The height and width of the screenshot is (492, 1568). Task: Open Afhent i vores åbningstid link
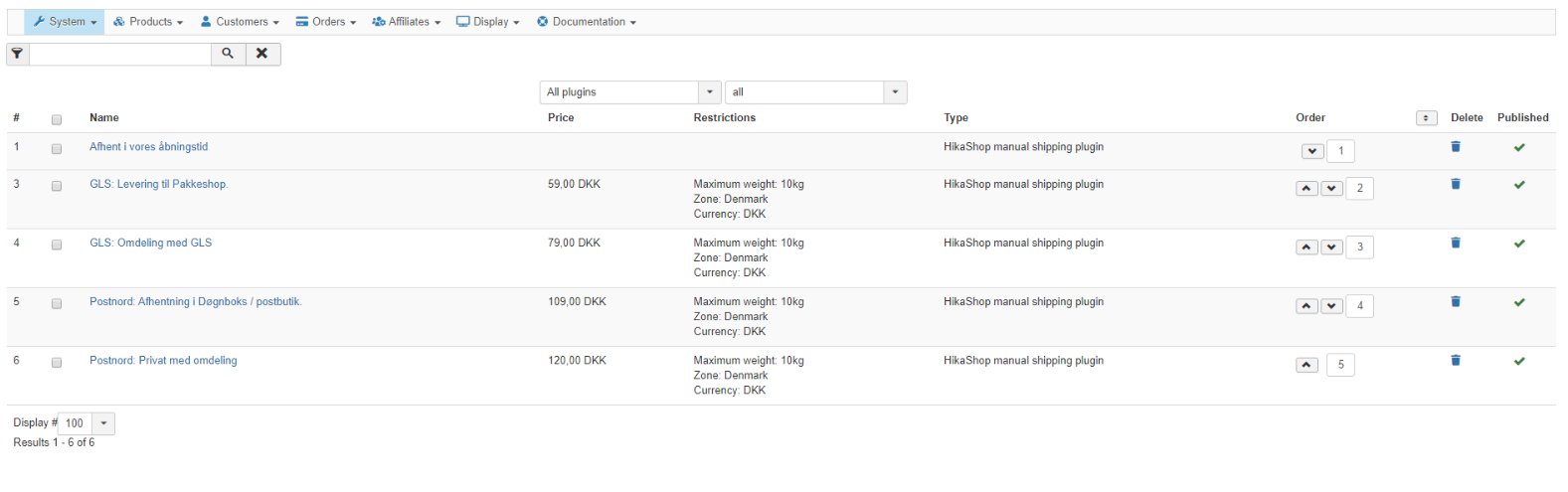tap(148, 147)
